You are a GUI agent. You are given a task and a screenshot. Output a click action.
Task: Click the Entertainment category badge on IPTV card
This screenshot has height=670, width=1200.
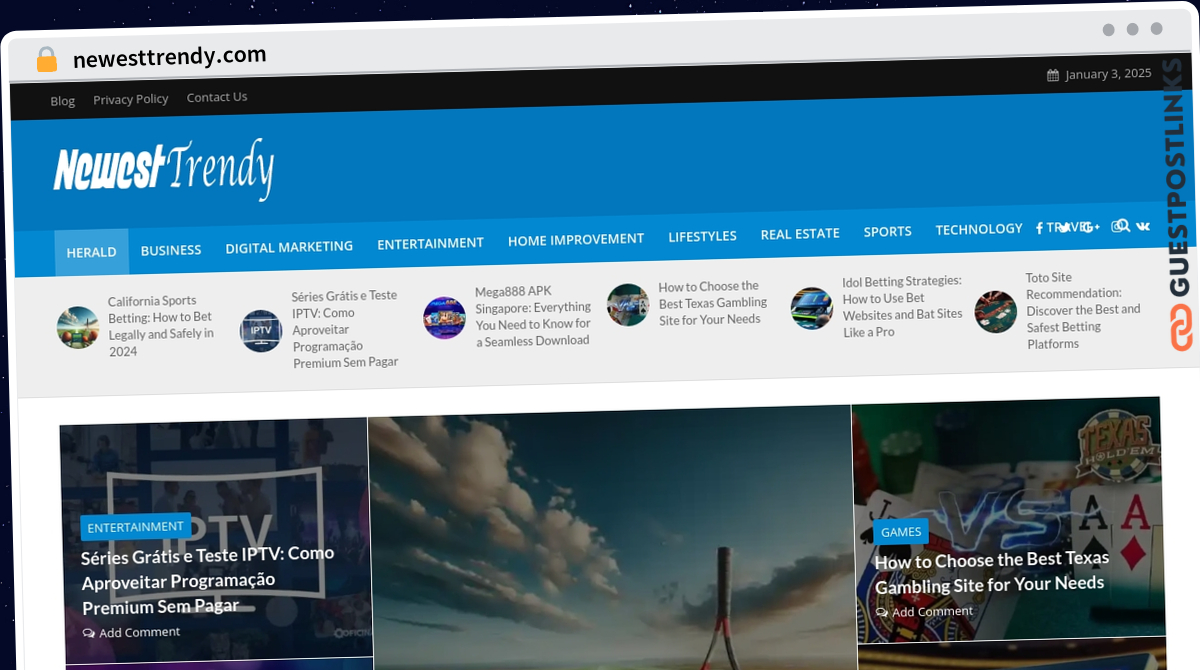pyautogui.click(x=135, y=527)
